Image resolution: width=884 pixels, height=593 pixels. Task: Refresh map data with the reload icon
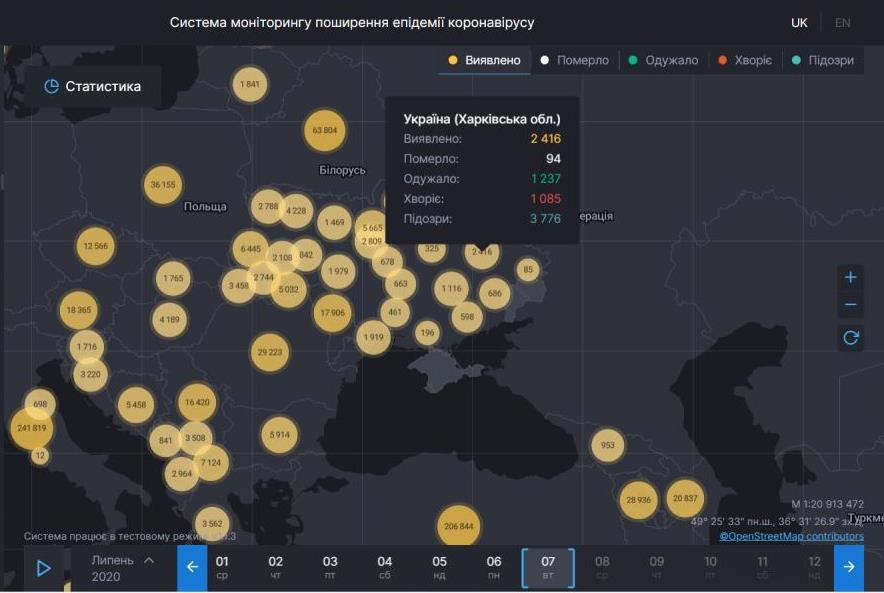849,338
